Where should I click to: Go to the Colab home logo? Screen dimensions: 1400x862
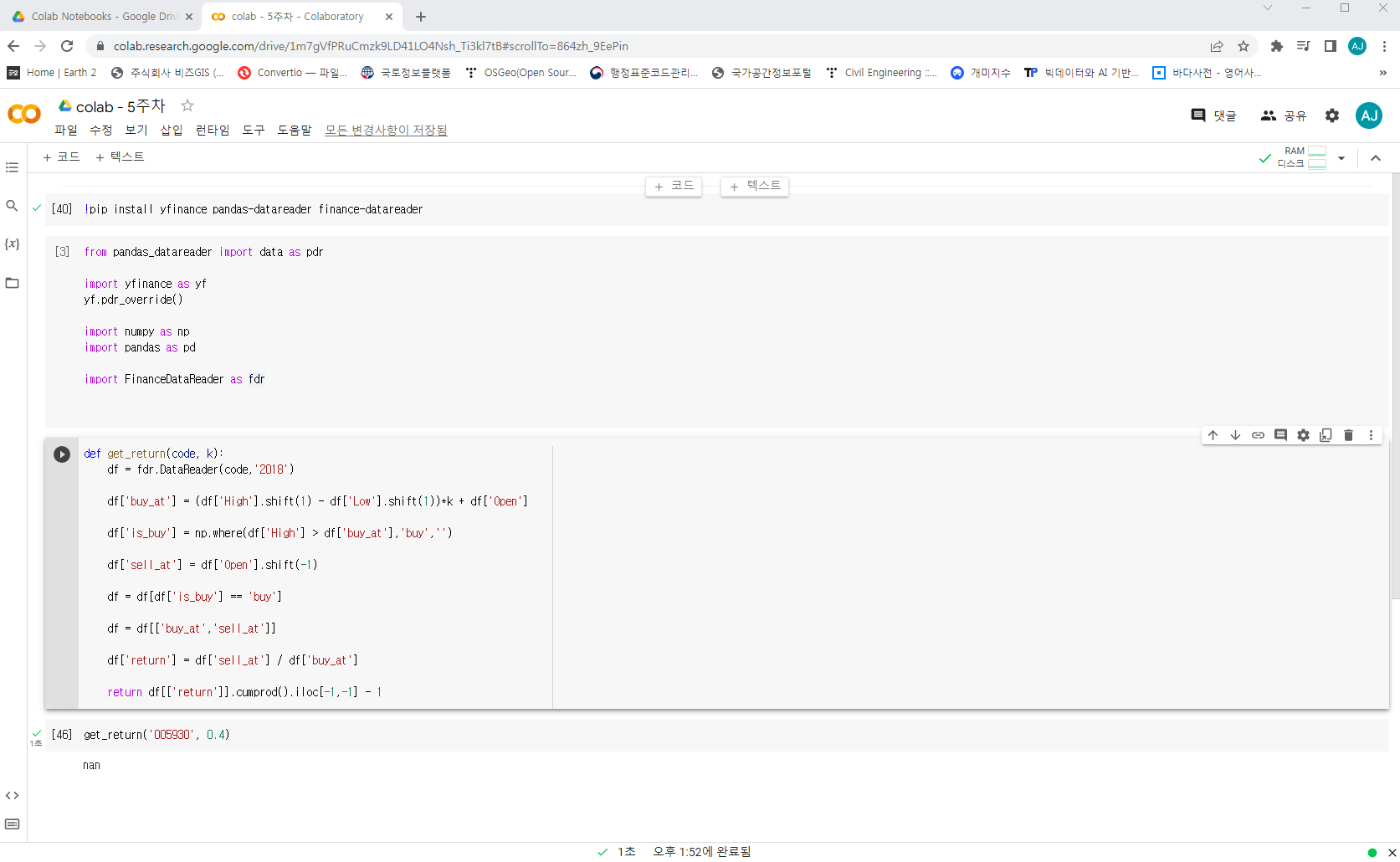[24, 114]
